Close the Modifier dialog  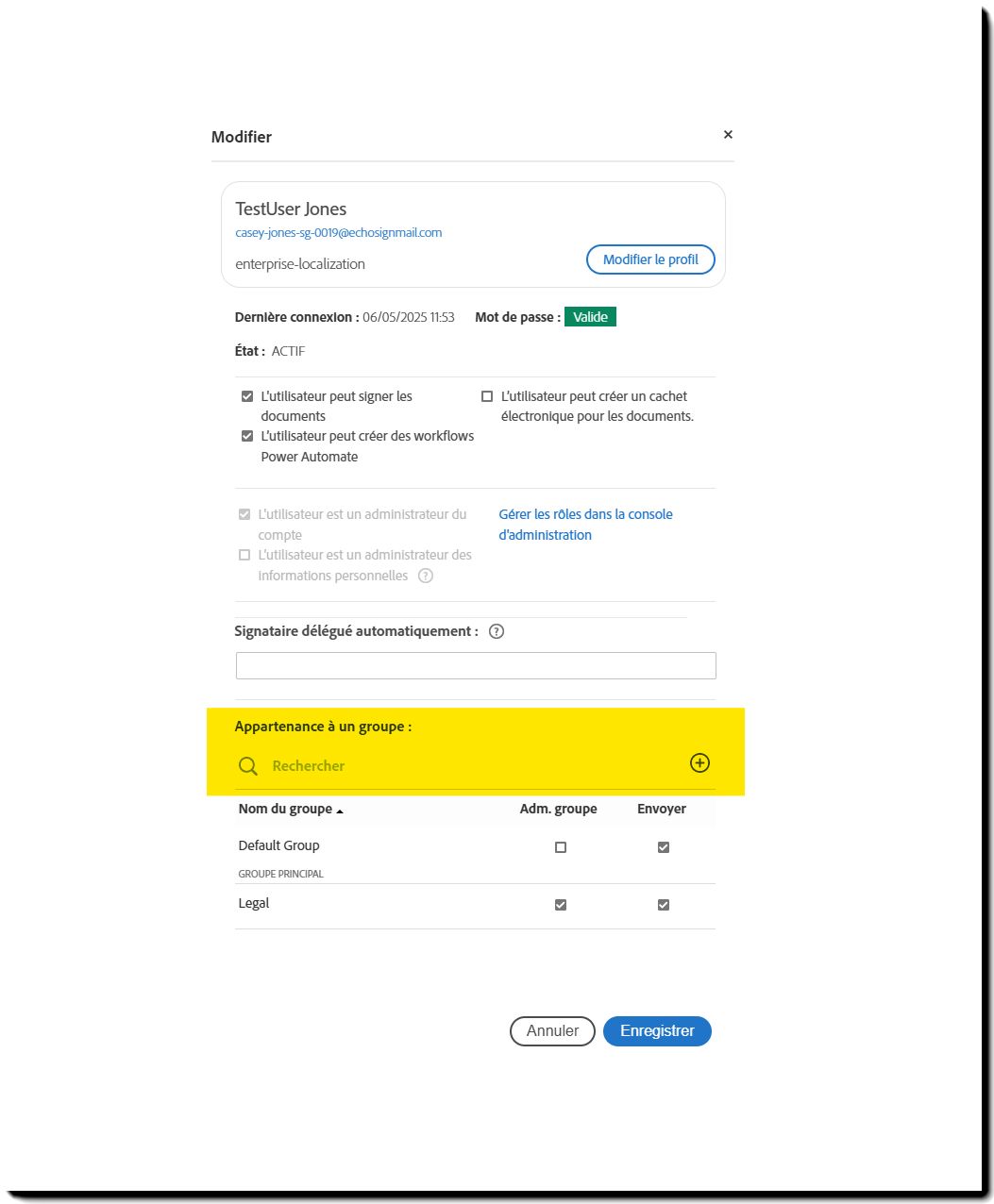point(728,135)
